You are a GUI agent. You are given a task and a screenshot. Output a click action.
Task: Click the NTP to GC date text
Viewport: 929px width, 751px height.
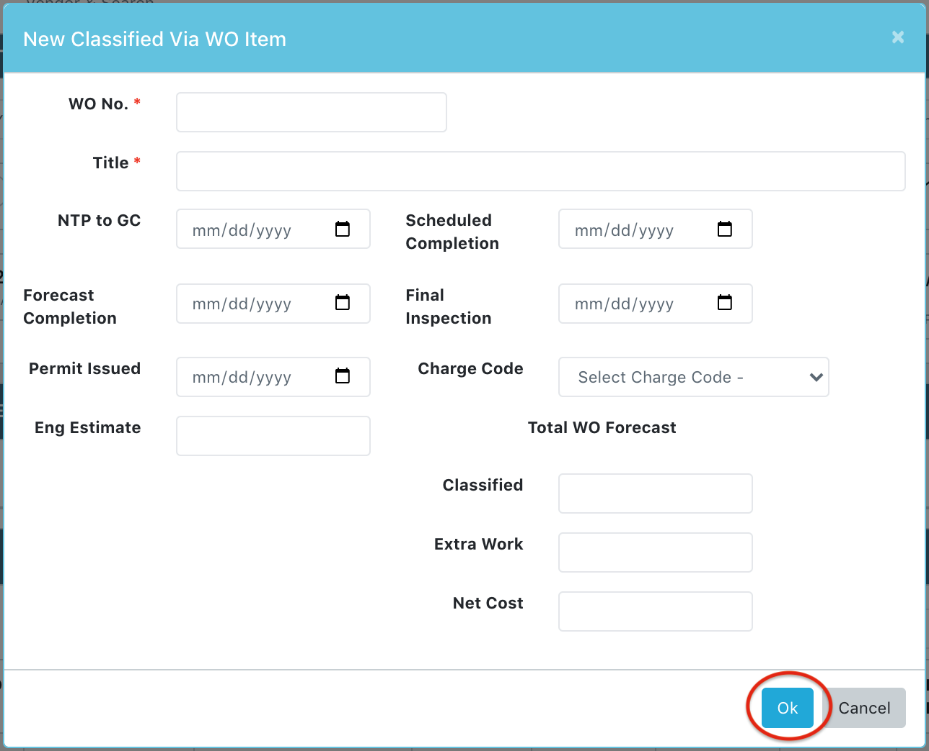(242, 230)
